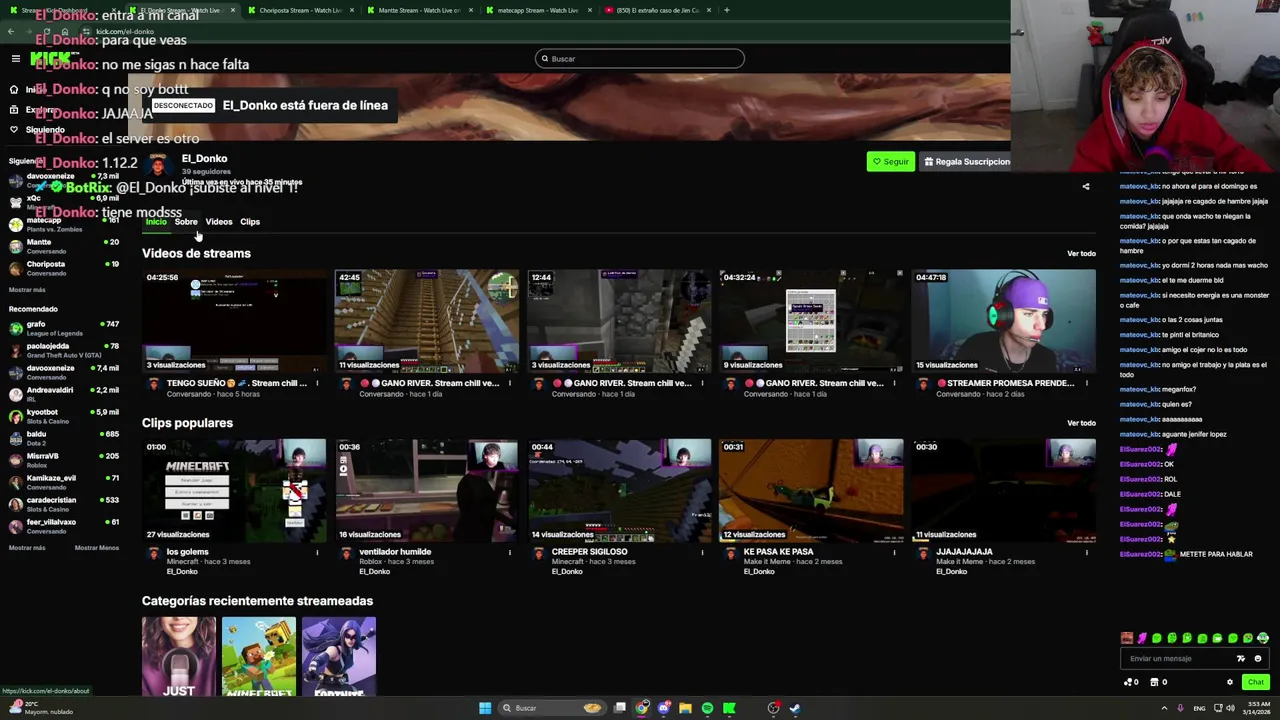Viewport: 1280px width, 720px height.
Task: Open grafo channel in Recomendado list
Action: pyautogui.click(x=64, y=328)
